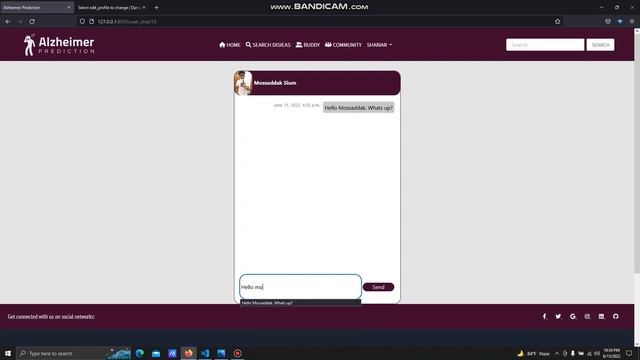This screenshot has width=640, height=360.
Task: Click the blue extension icon in toolbar
Action: coord(620,21)
